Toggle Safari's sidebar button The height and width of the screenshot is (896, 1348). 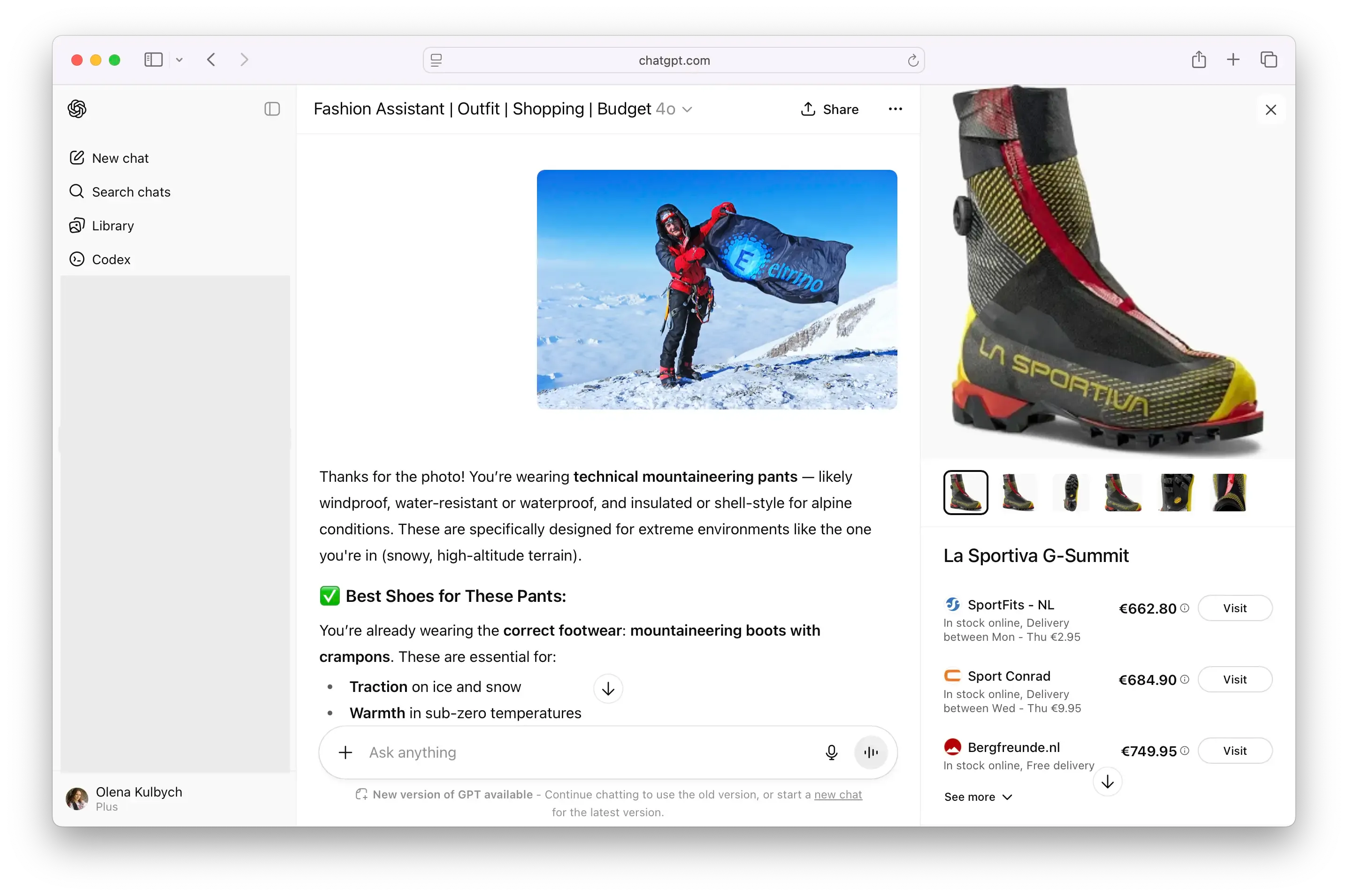coord(153,60)
